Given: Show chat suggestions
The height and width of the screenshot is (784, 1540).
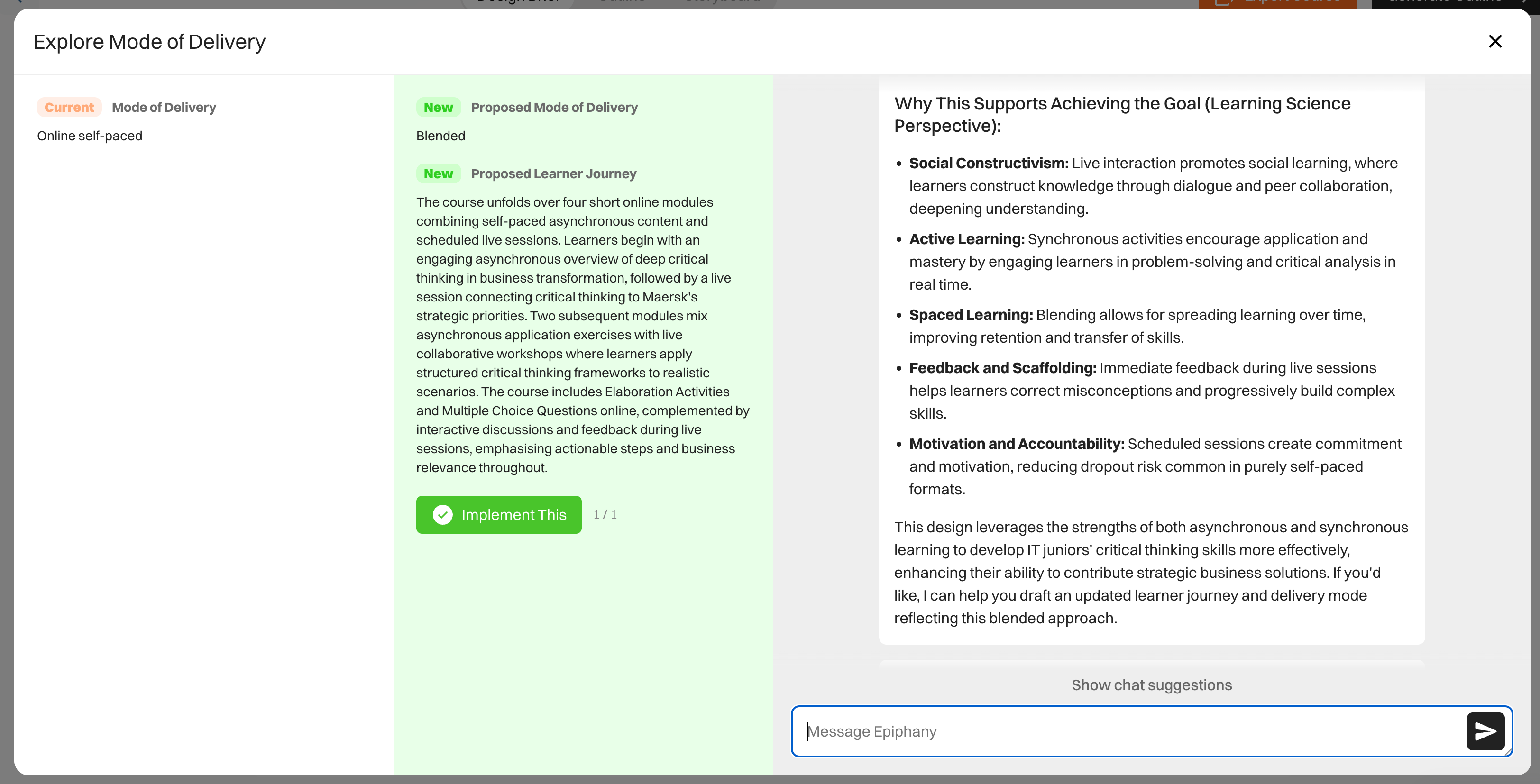Looking at the screenshot, I should [1151, 685].
